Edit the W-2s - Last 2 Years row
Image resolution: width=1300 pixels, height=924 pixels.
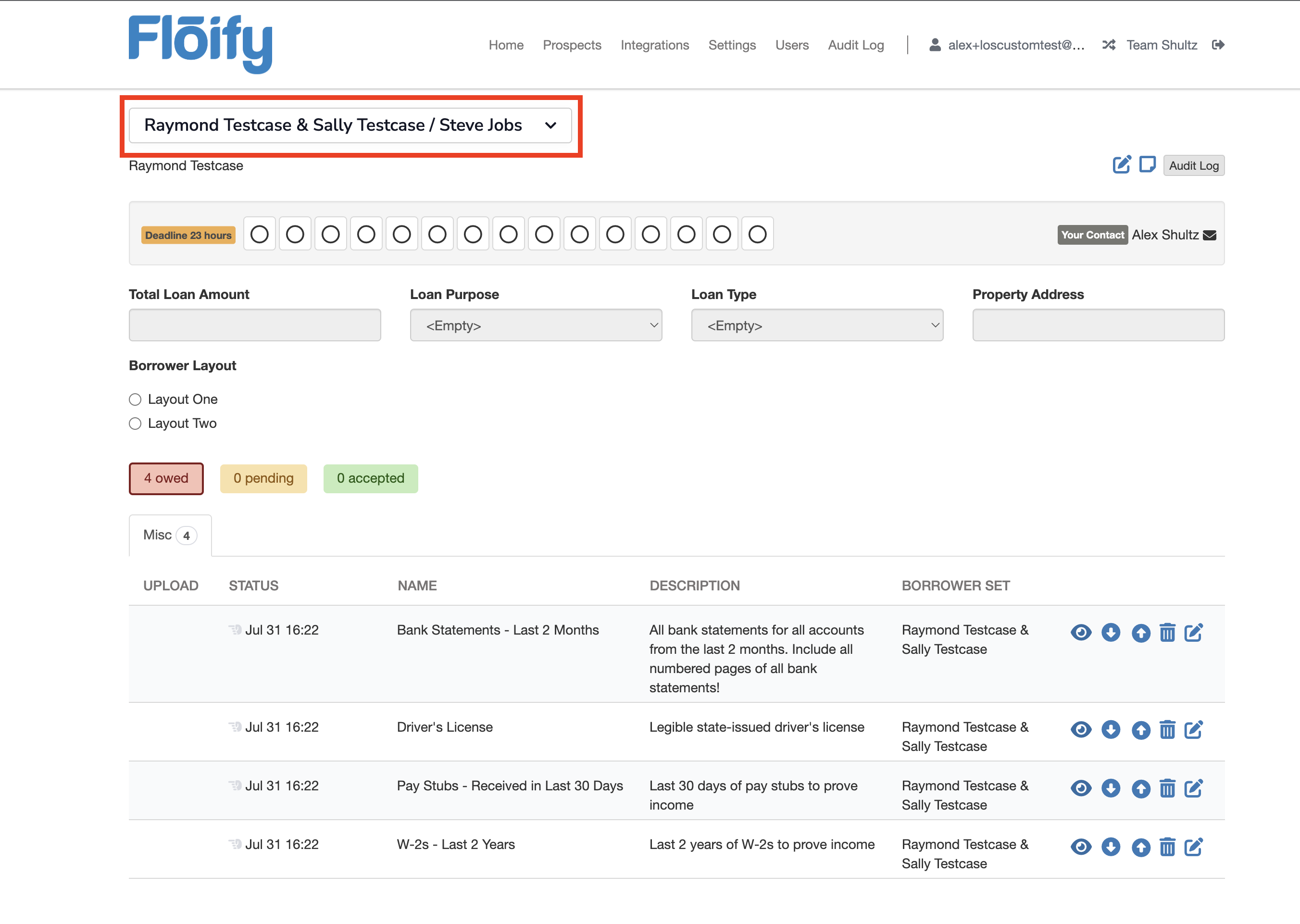coord(1194,847)
